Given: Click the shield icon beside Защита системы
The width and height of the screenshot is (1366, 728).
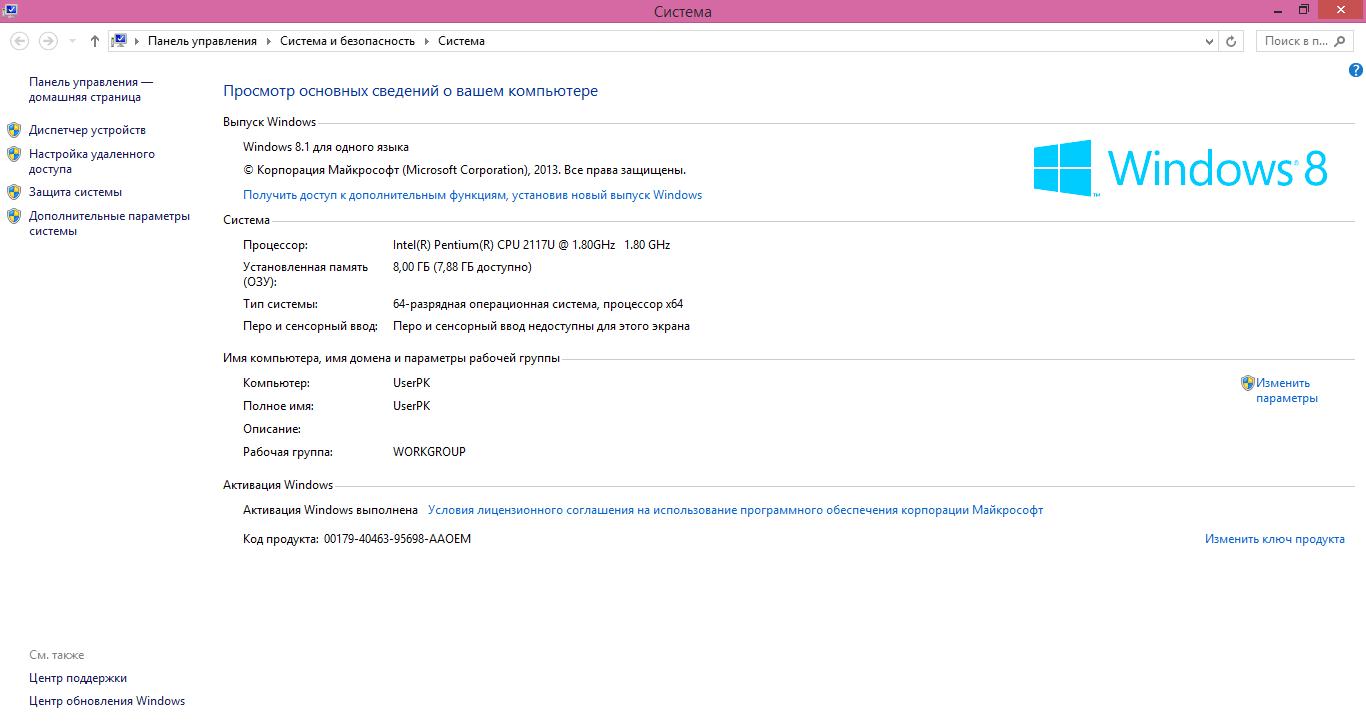Looking at the screenshot, I should [x=14, y=192].
